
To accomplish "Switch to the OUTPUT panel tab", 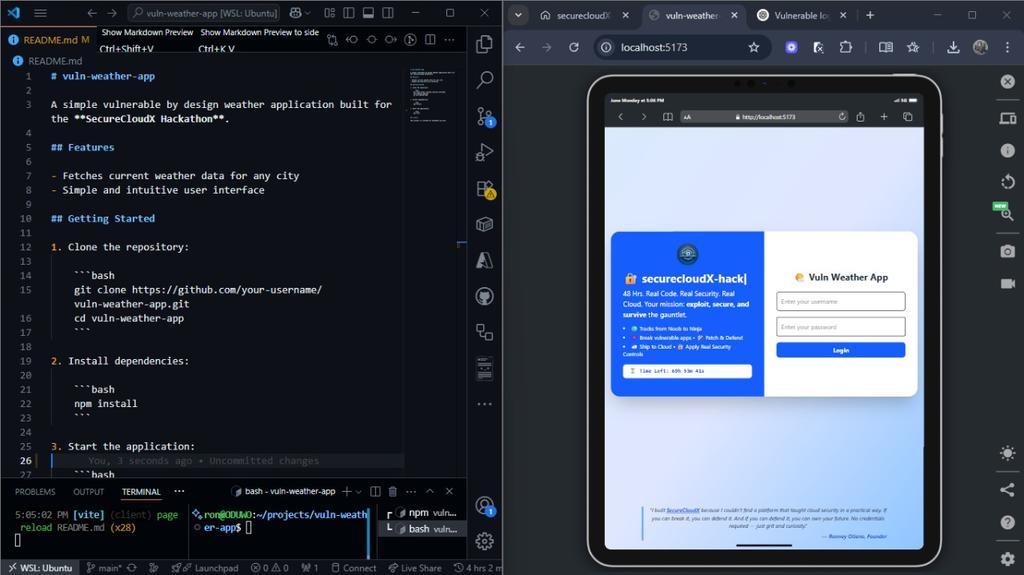I will tap(88, 492).
